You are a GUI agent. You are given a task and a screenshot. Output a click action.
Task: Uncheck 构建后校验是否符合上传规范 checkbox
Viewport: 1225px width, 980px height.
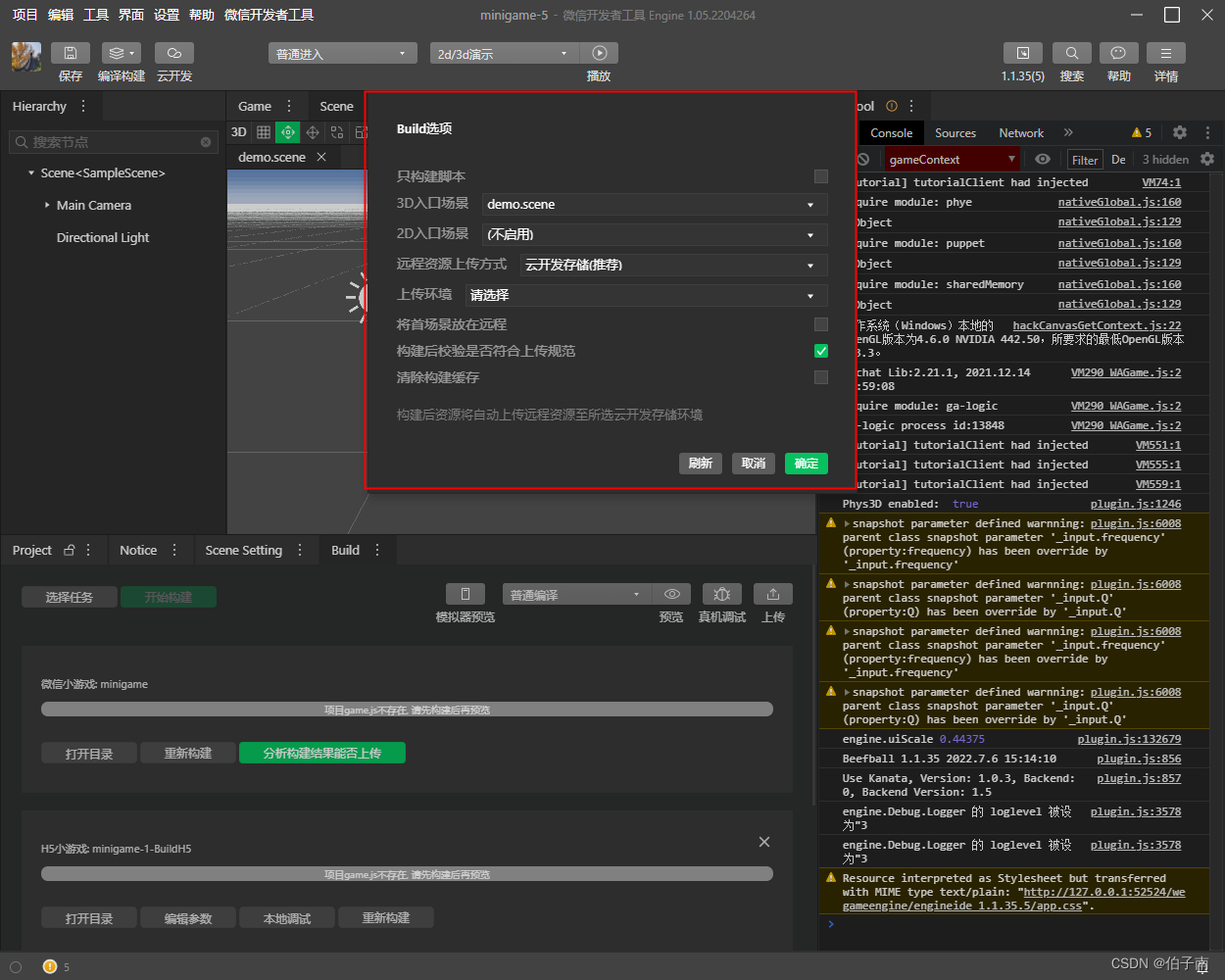821,351
